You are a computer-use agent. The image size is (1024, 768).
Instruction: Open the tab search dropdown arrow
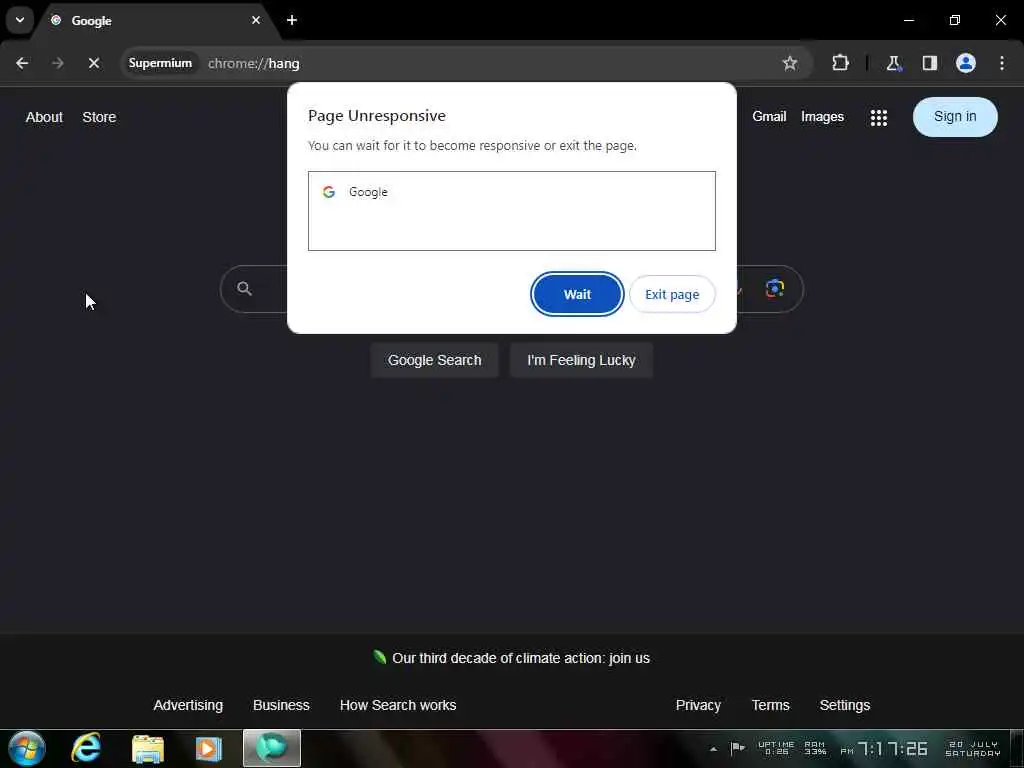pos(20,20)
